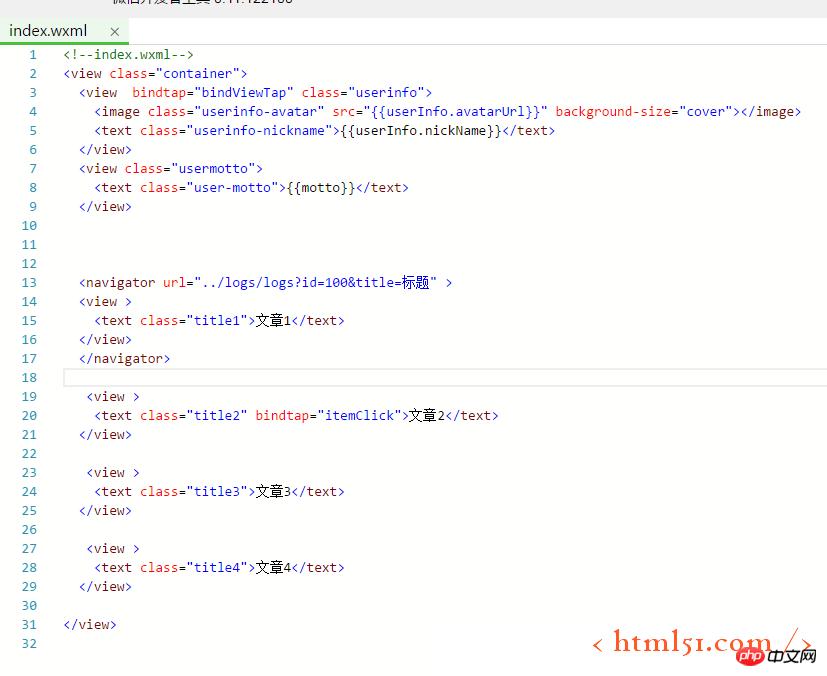This screenshot has width=827, height=676.
Task: Switch to the index.wxml tab
Action: coord(48,30)
